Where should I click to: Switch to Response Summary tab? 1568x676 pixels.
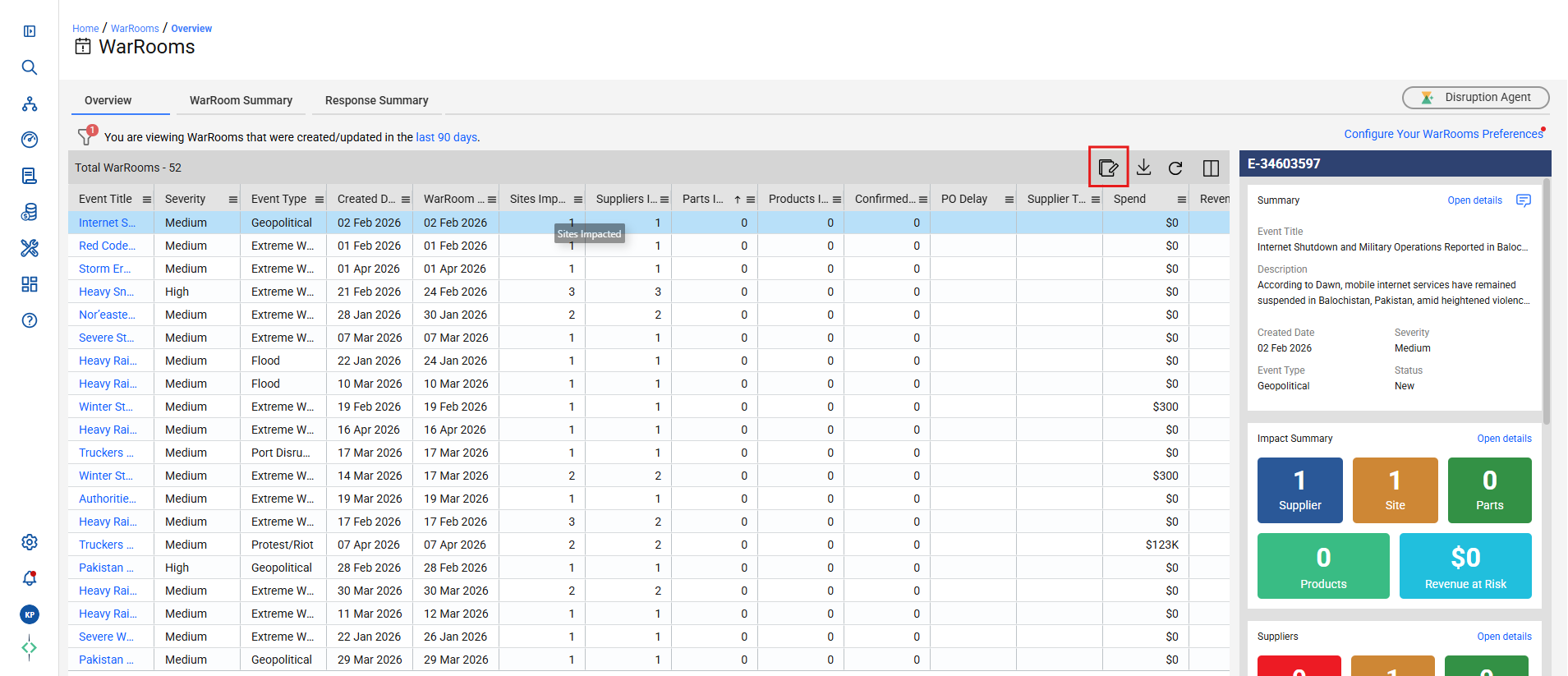tap(377, 100)
